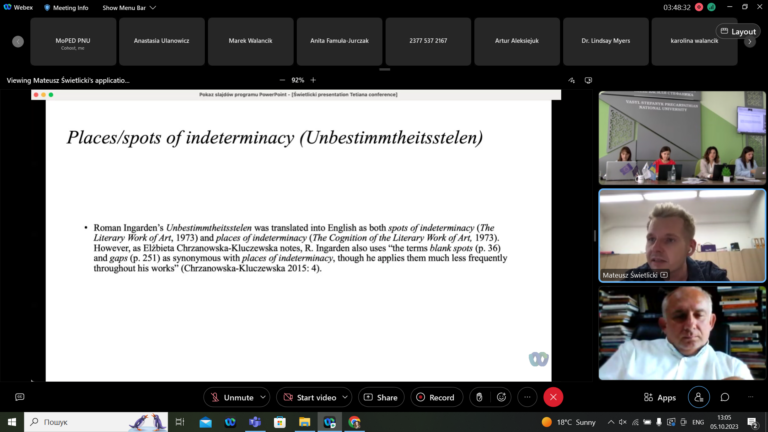Click the red leave meeting button
Image resolution: width=768 pixels, height=432 pixels.
coord(553,397)
